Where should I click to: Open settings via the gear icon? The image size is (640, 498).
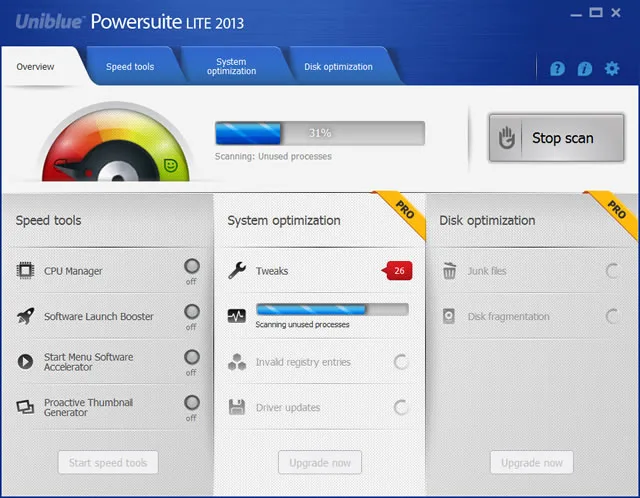point(612,68)
